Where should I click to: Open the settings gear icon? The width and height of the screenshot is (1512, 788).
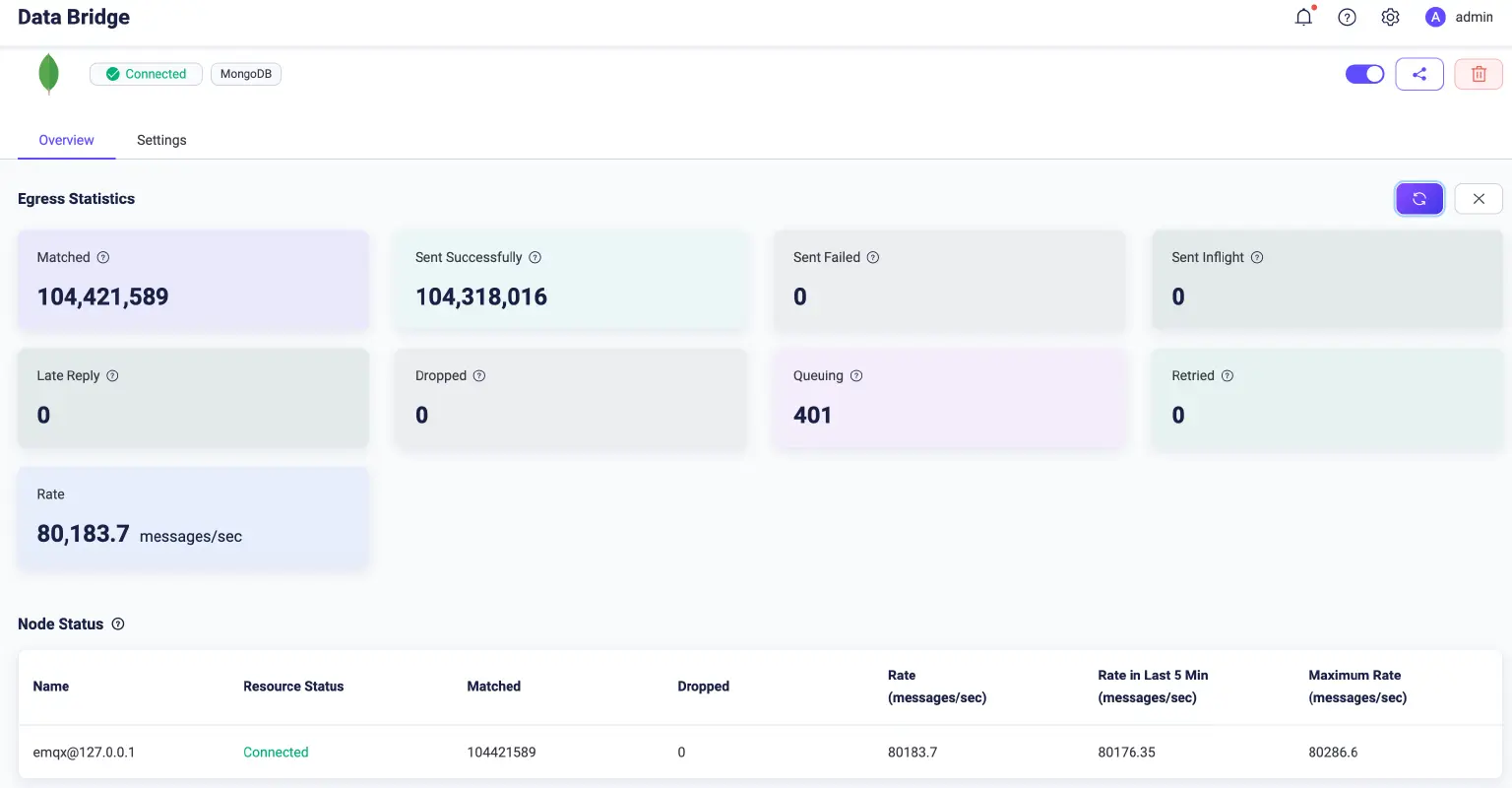pyautogui.click(x=1390, y=17)
